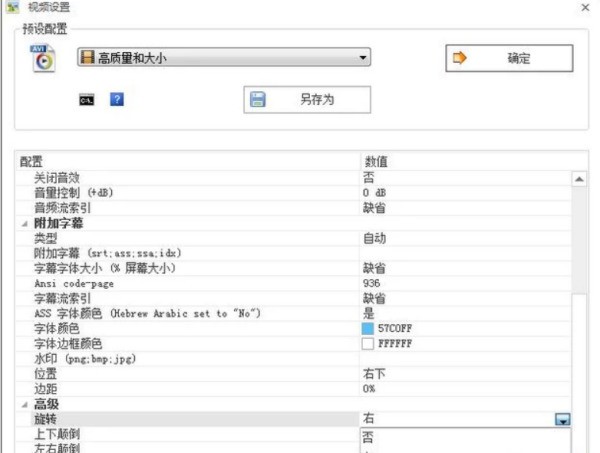The height and width of the screenshot is (453, 600).
Task: Select the 关闭音效 row
Action: coord(294,178)
